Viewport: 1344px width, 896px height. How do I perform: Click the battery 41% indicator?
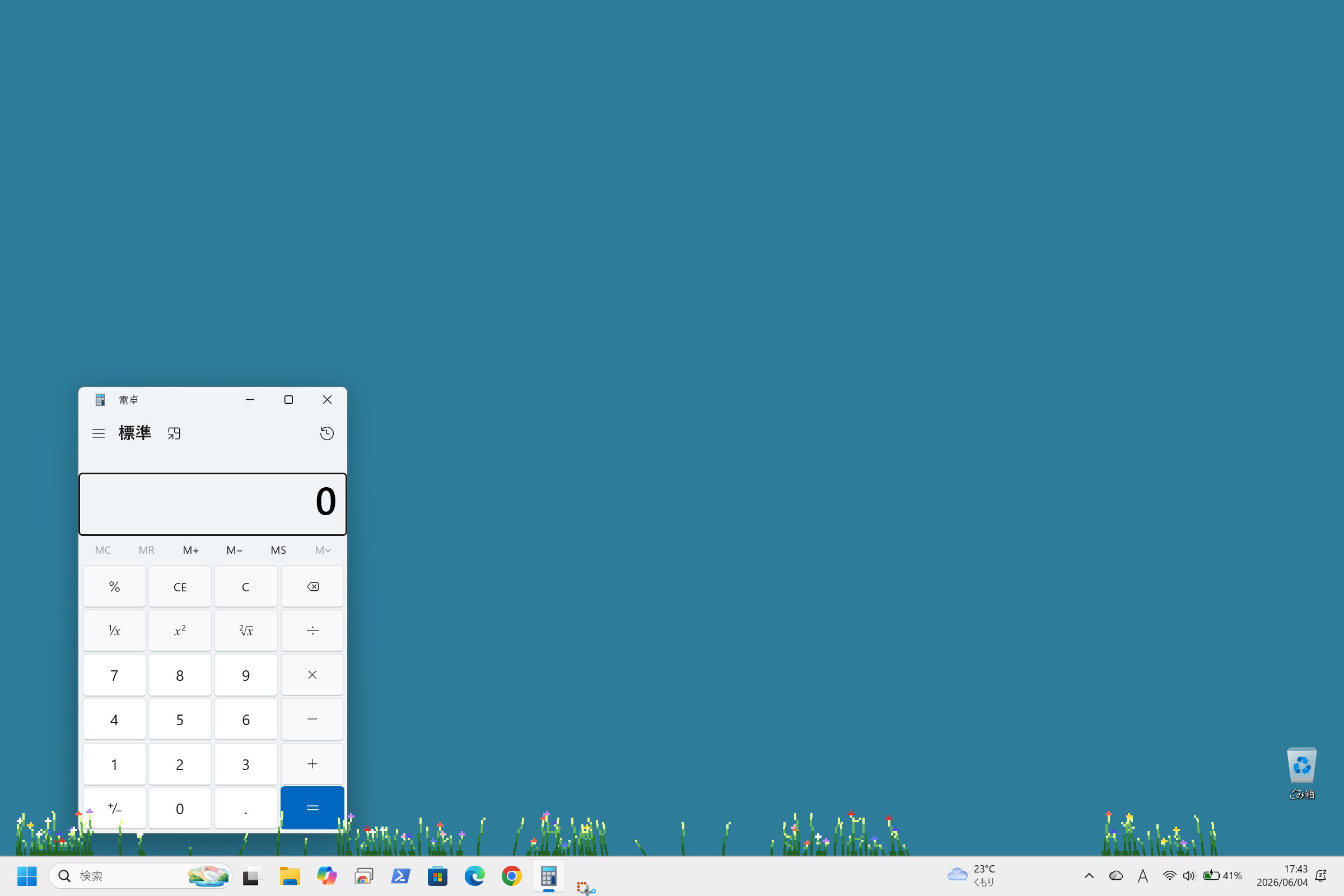(1222, 875)
